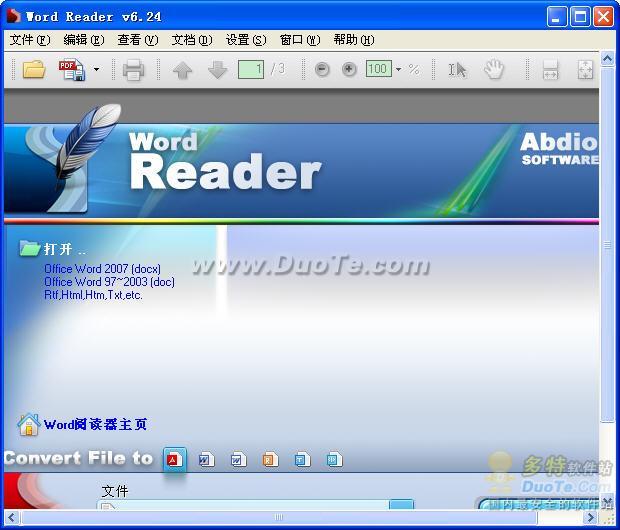Open the 设置(S) menu
Viewport: 620px width, 530px height.
point(246,40)
